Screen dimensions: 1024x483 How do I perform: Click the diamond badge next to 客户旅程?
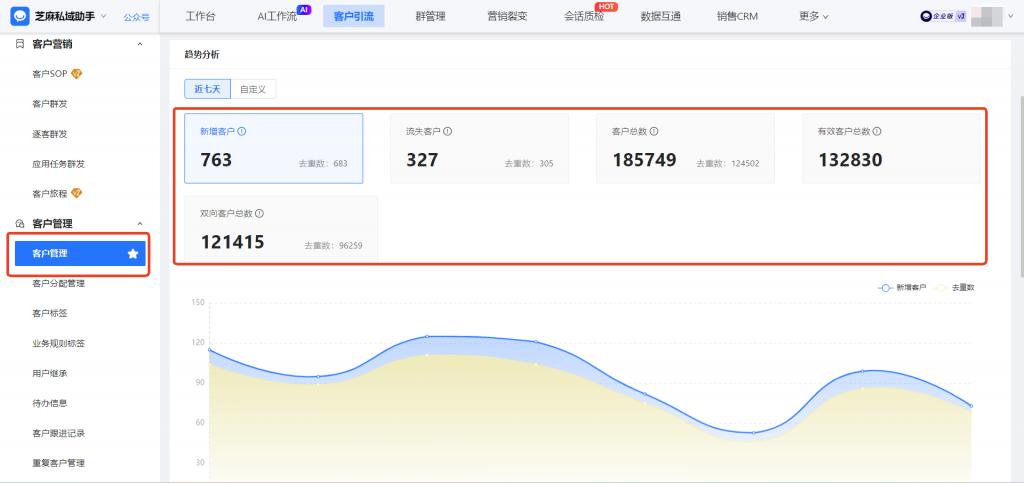click(76, 193)
